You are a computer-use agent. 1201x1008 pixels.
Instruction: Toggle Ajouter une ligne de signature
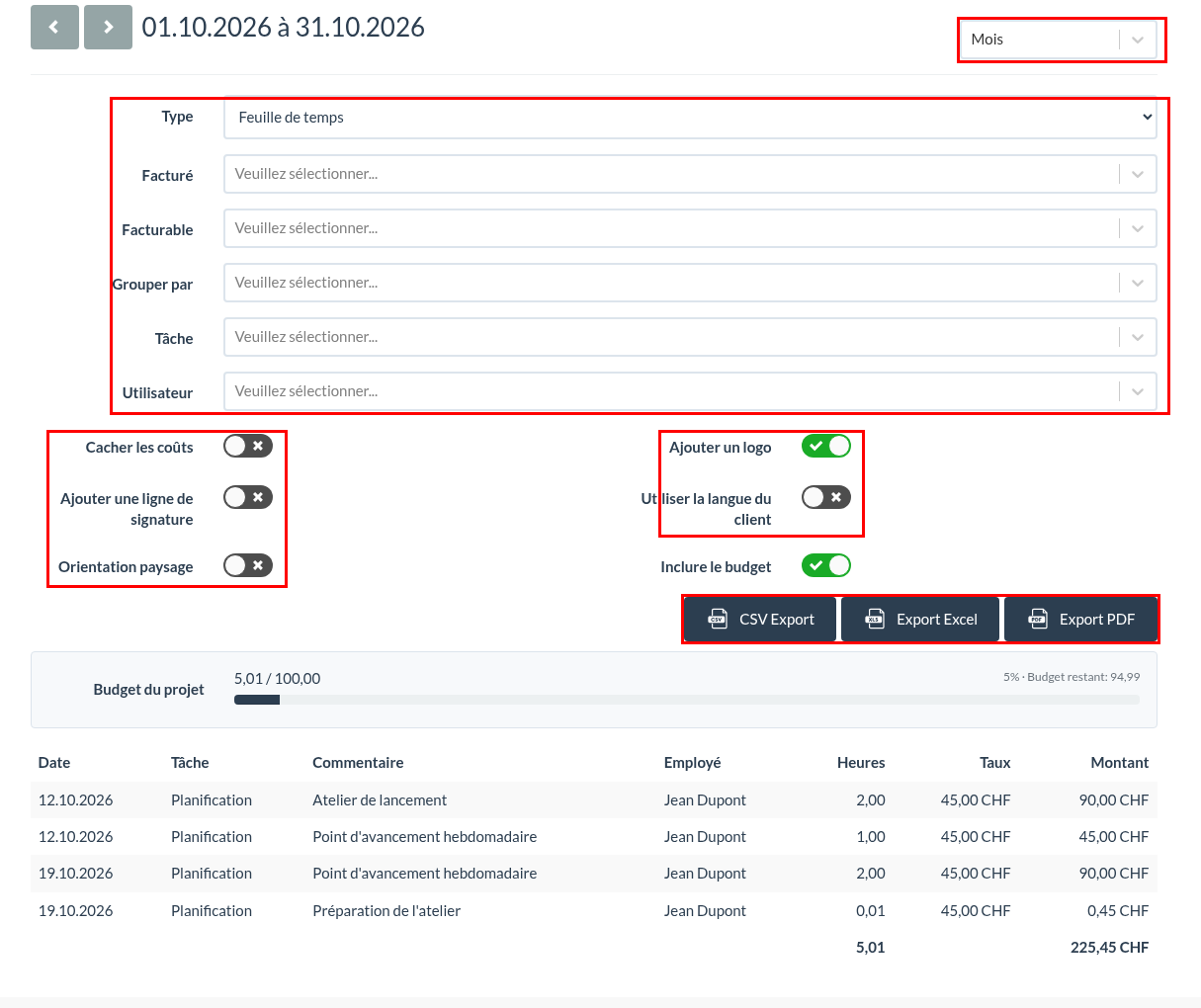tap(248, 497)
